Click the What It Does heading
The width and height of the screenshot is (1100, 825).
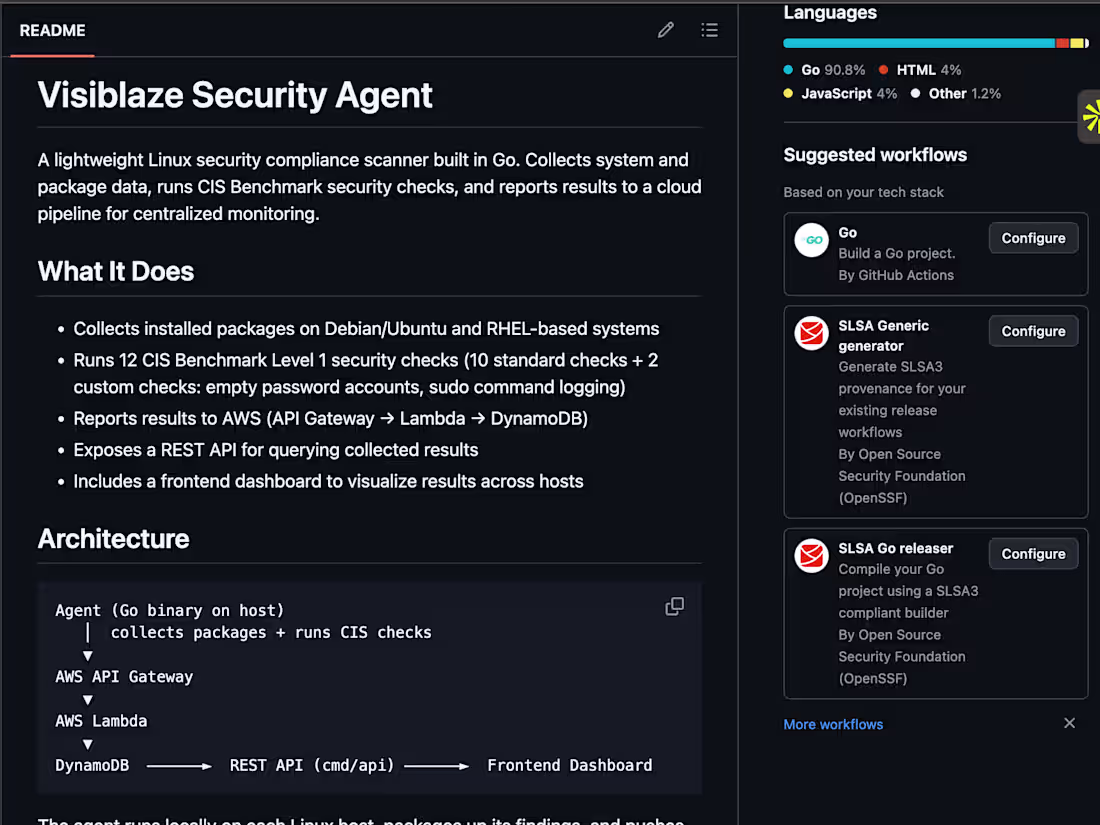(116, 271)
